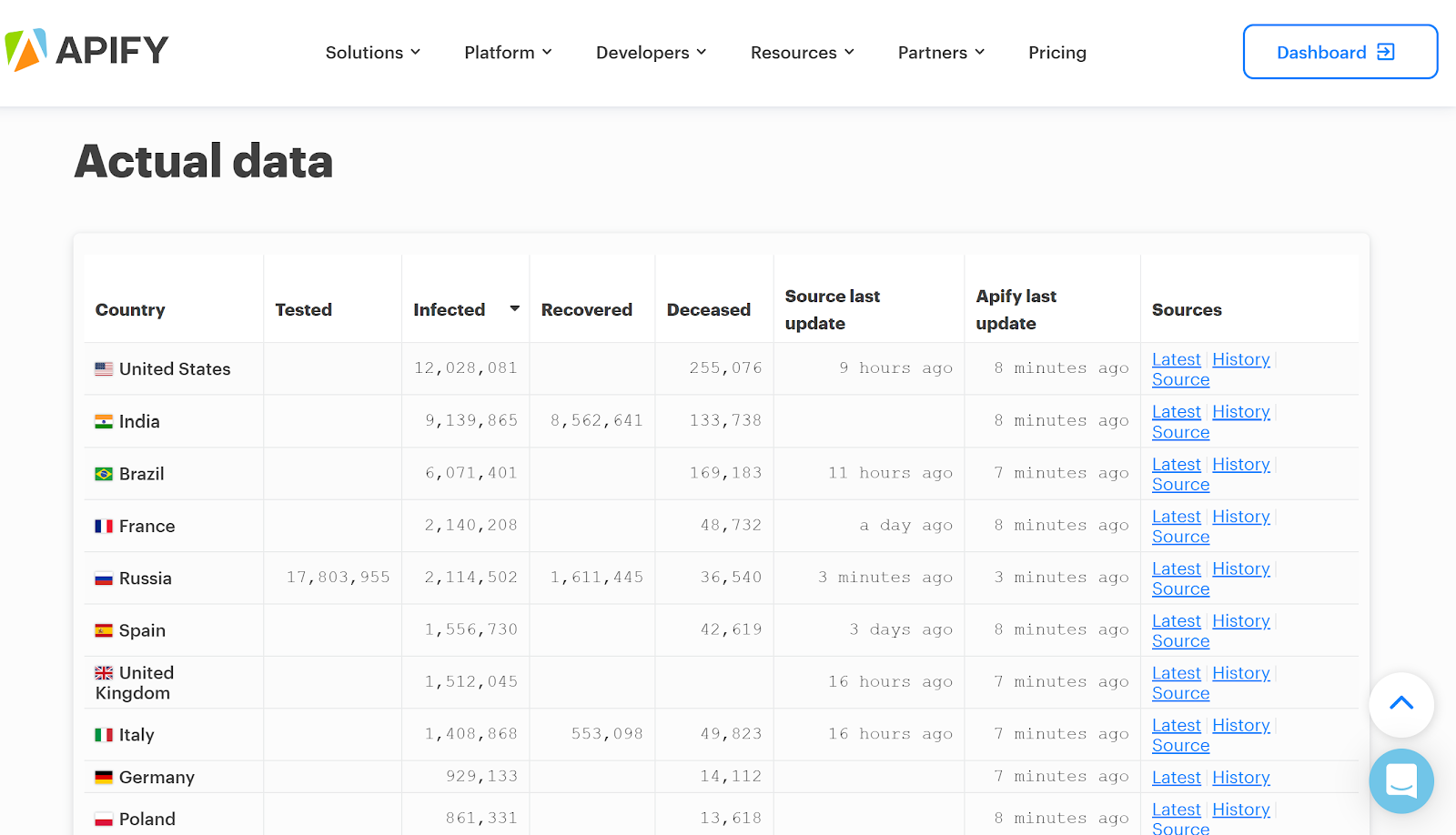Viewport: 1456px width, 835px height.
Task: Select Pricing in the navigation bar
Action: (x=1057, y=52)
